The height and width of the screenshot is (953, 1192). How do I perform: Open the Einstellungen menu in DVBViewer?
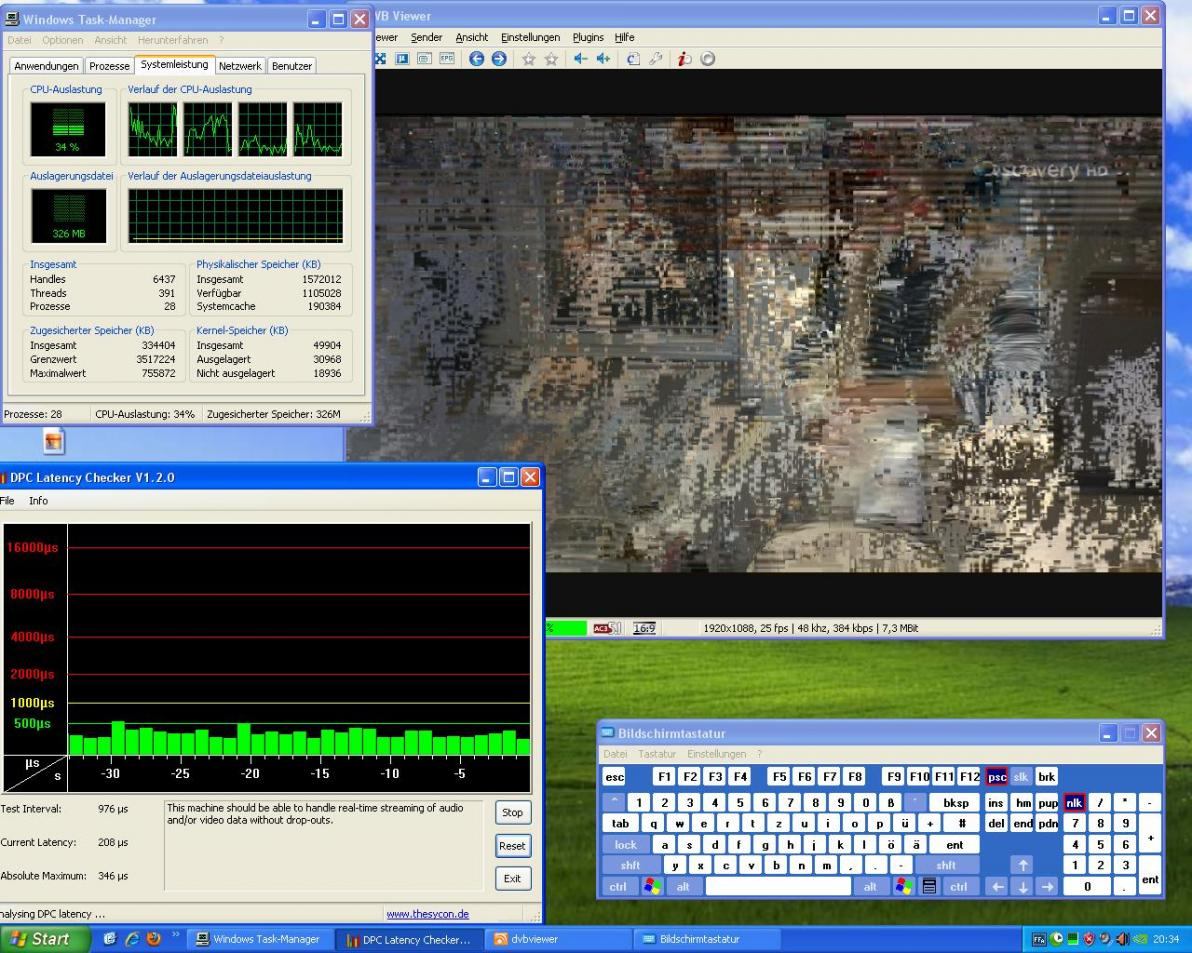530,37
